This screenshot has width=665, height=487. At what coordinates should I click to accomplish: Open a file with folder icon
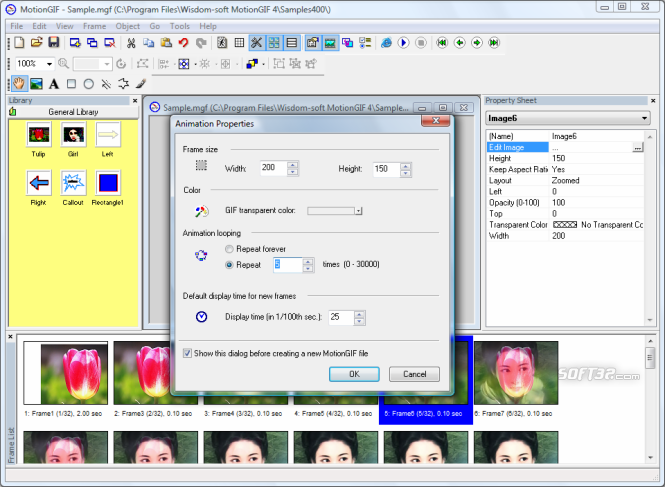point(36,42)
